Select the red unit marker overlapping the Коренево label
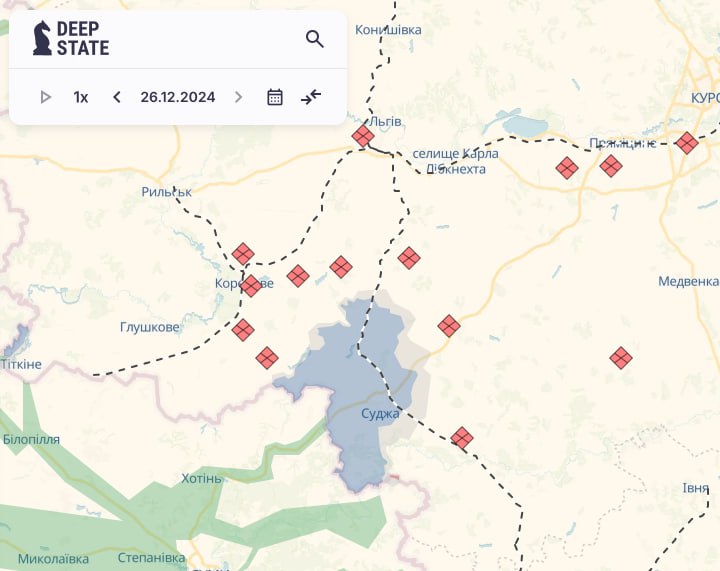Viewport: 720px width, 571px height. click(250, 286)
